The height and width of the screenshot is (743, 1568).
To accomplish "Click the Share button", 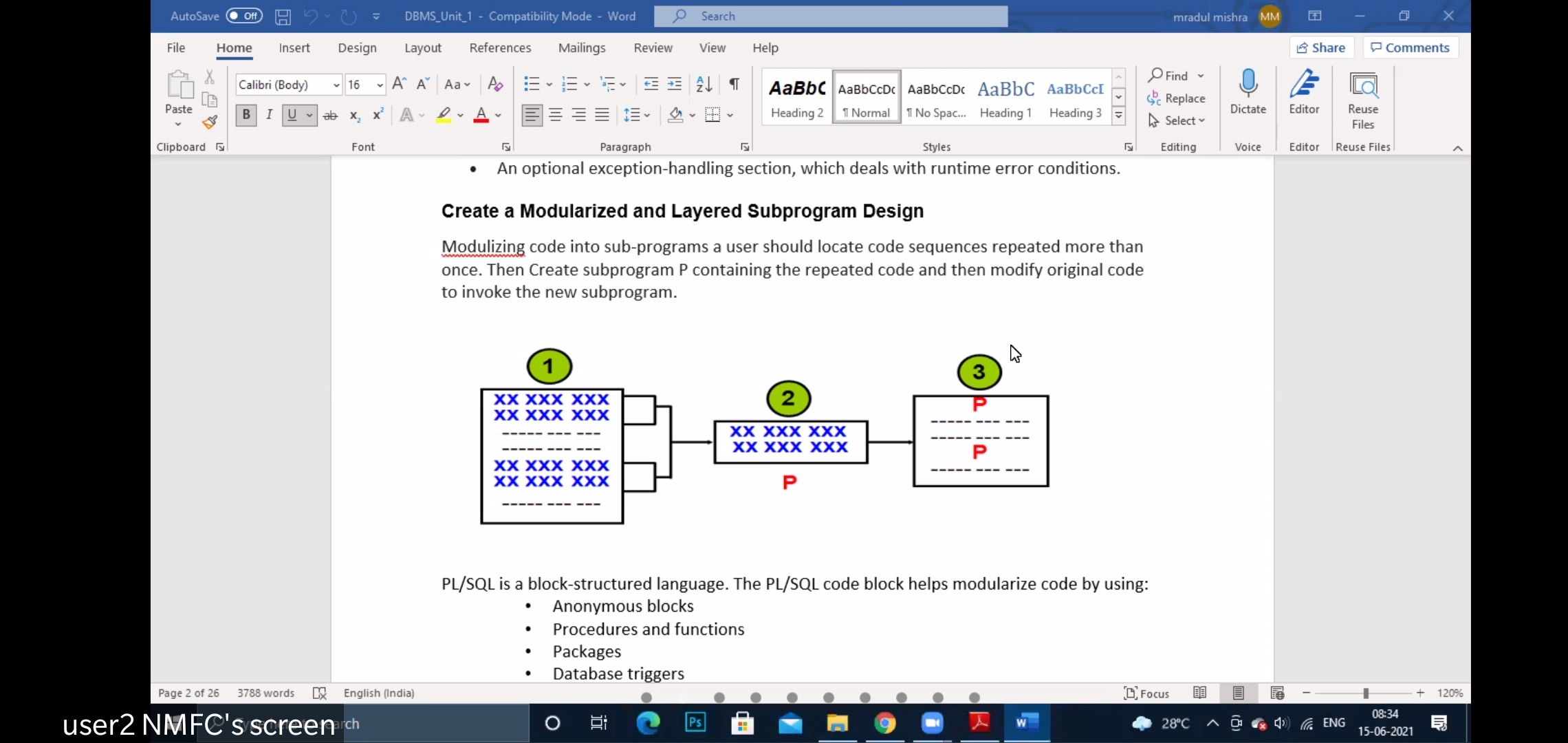I will pyautogui.click(x=1320, y=47).
